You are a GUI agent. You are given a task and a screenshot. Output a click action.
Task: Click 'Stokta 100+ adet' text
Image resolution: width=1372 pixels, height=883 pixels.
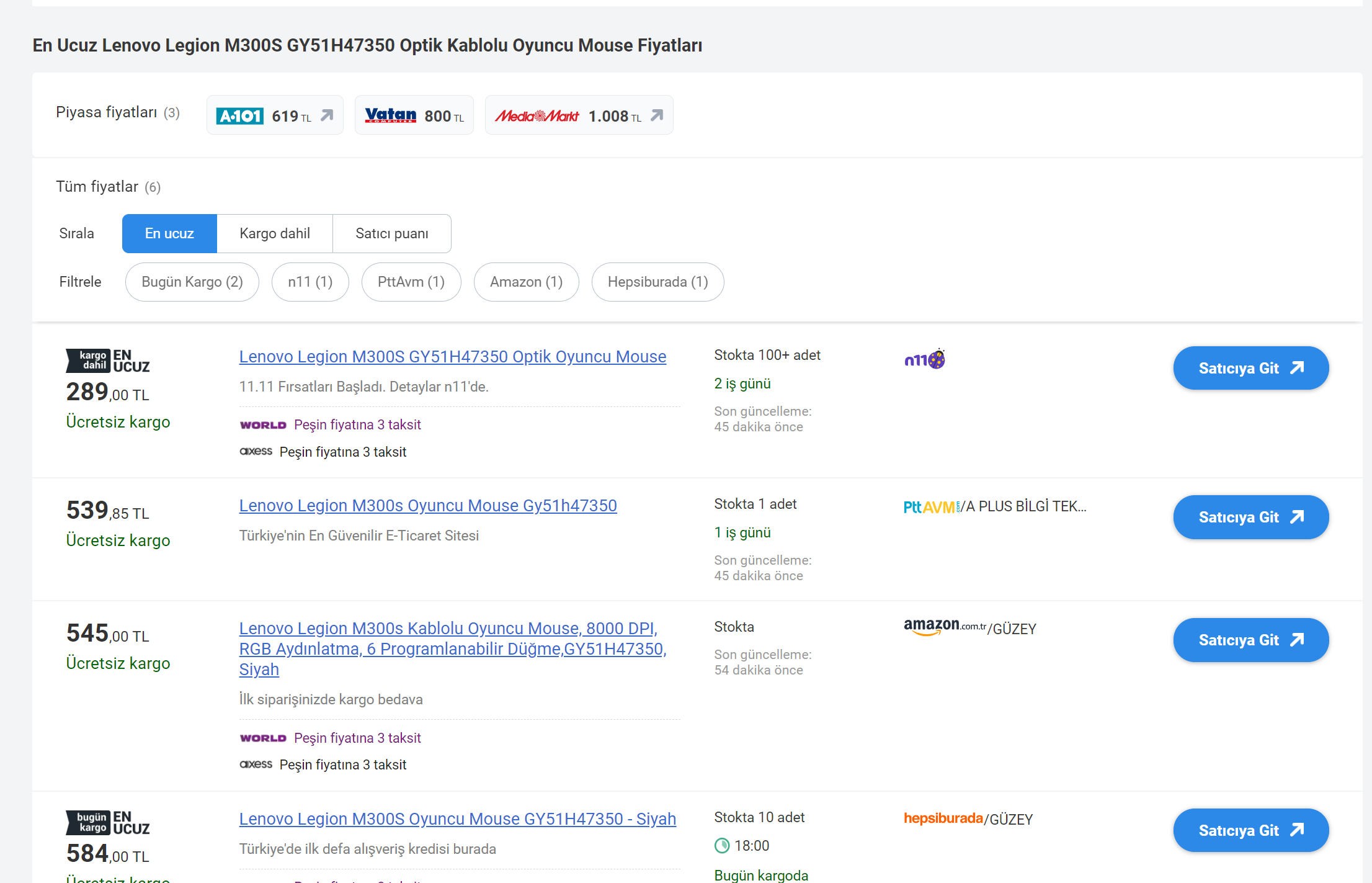767,355
